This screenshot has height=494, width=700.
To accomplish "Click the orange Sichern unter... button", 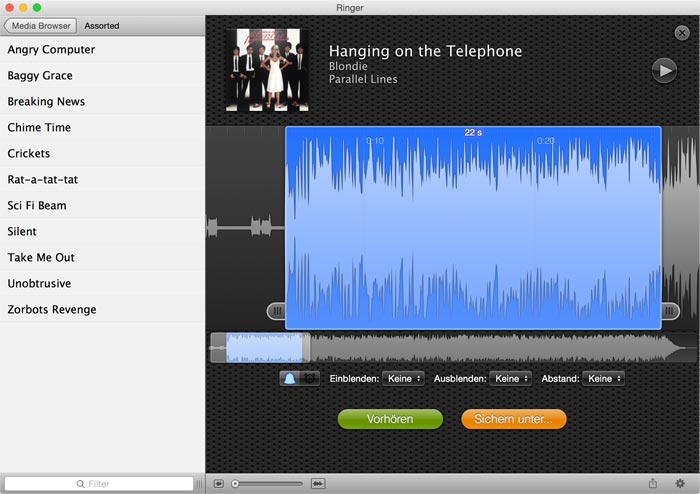I will (514, 419).
